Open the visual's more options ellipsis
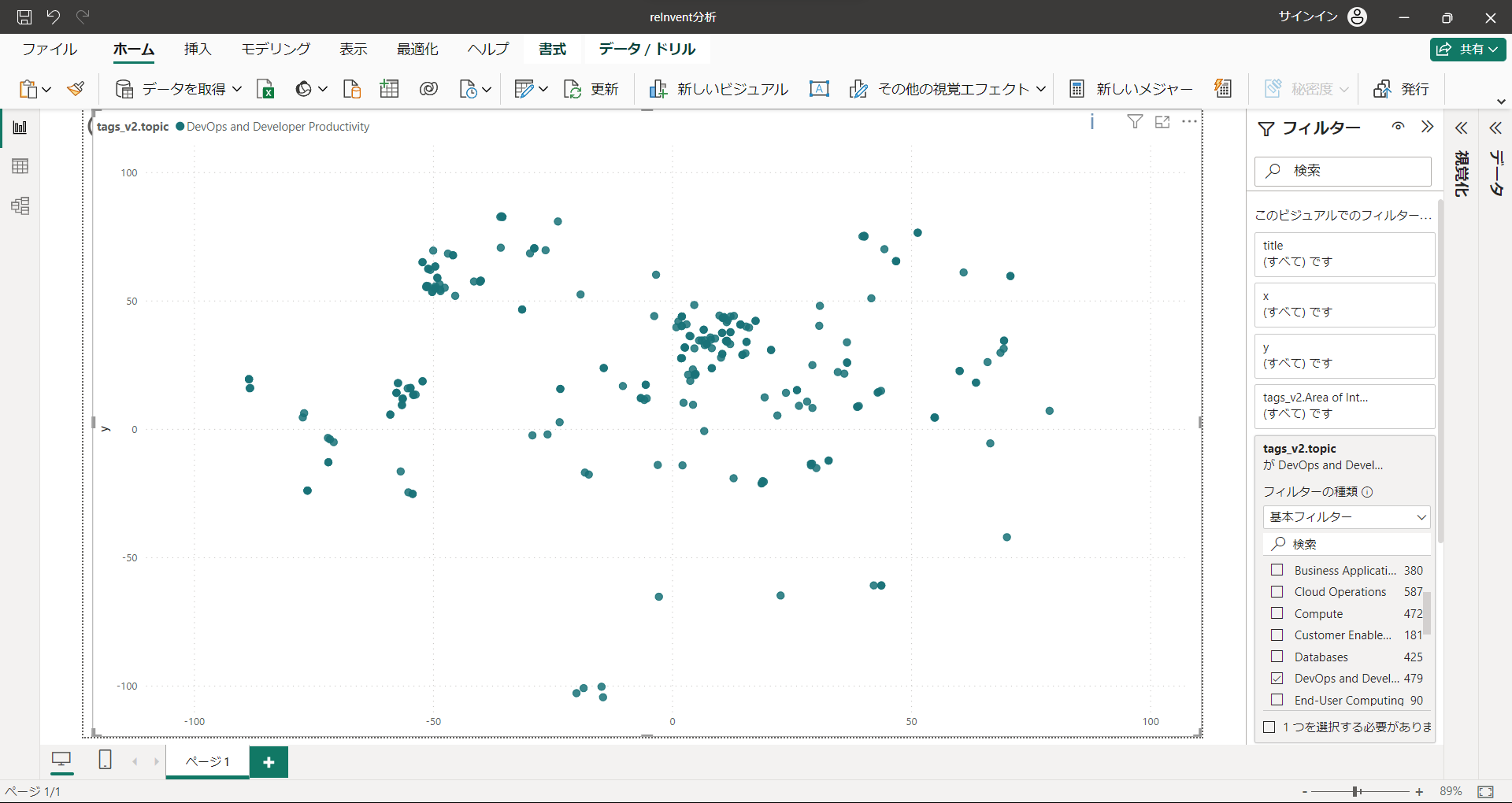Viewport: 1512px width, 803px height. click(1189, 121)
